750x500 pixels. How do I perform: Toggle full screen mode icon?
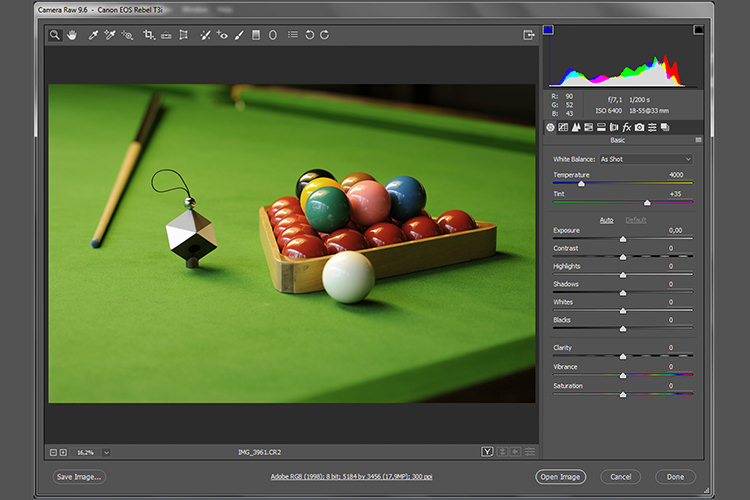click(528, 35)
